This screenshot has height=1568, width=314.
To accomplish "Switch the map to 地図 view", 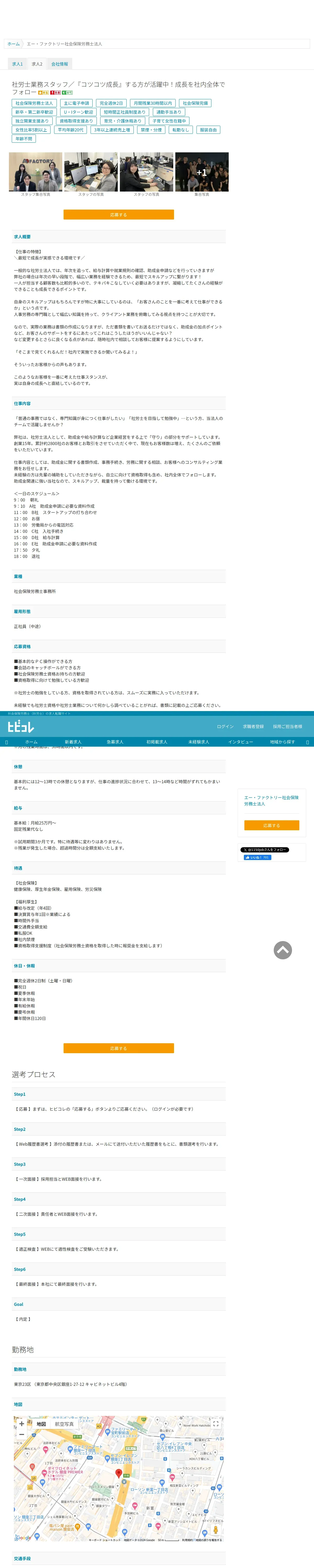I will [x=41, y=1424].
